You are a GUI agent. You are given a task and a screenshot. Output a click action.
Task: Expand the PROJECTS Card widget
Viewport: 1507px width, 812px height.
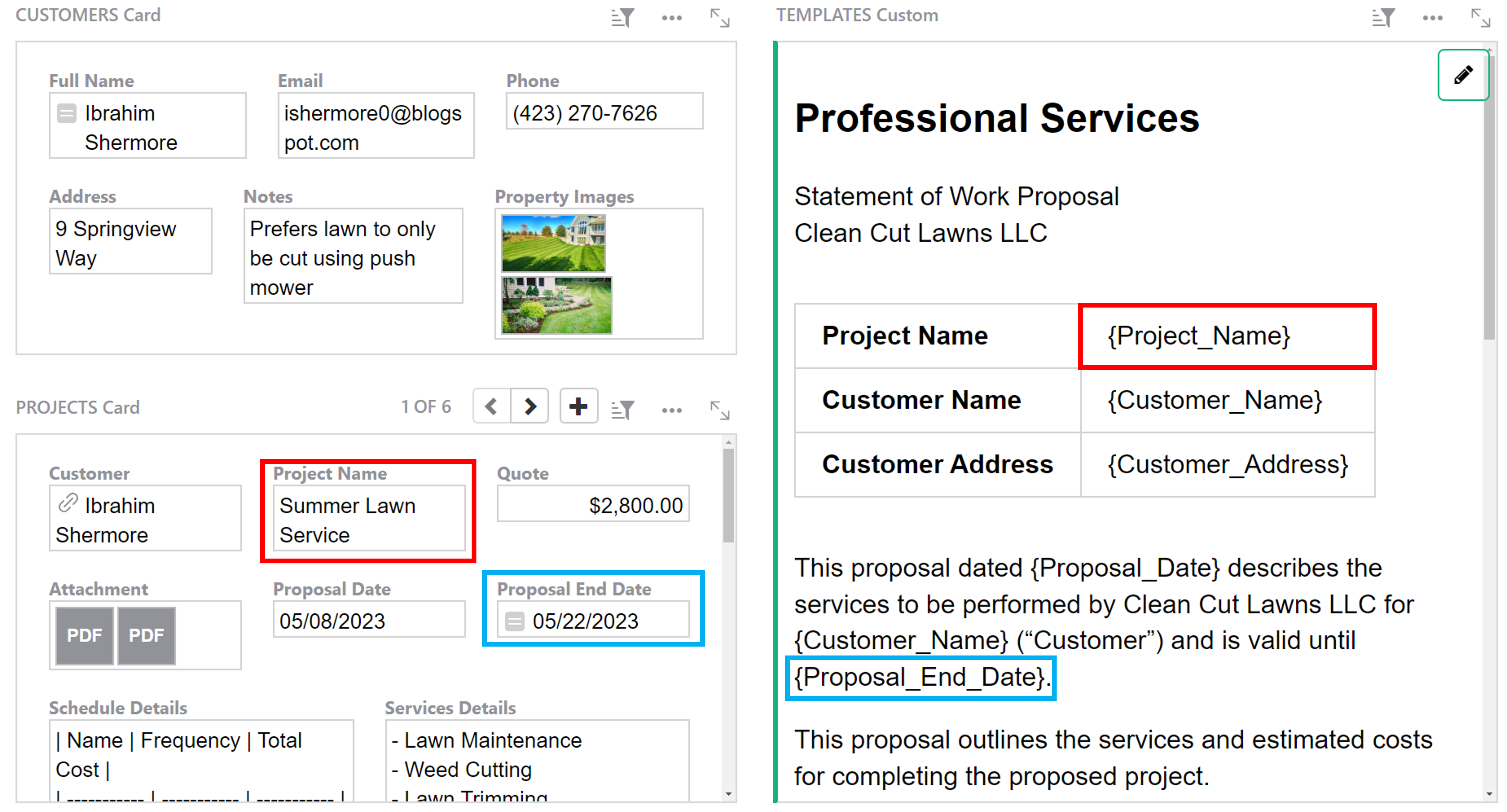tap(720, 410)
